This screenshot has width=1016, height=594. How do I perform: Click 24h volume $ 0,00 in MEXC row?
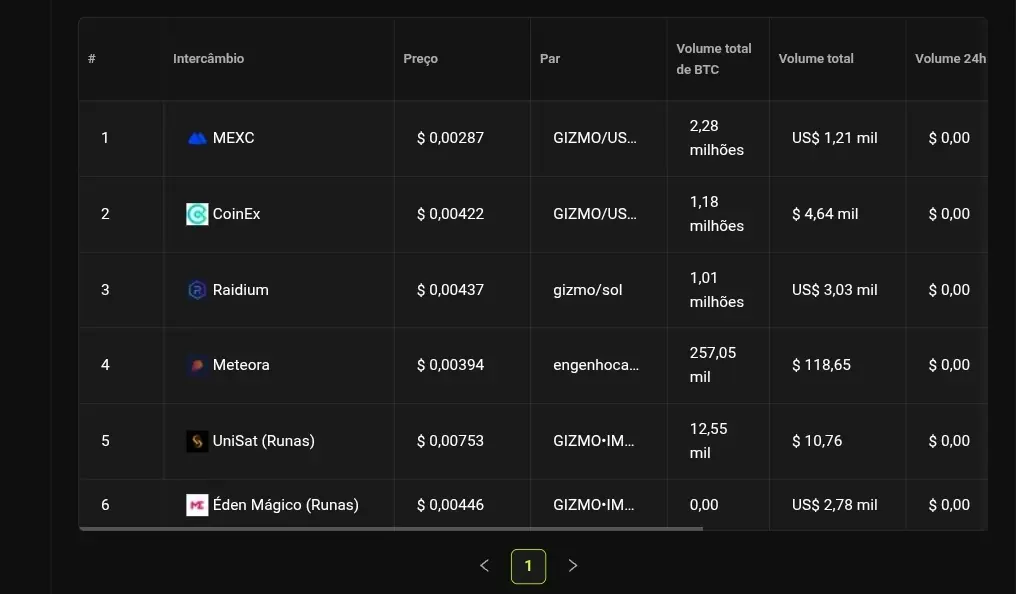click(949, 138)
